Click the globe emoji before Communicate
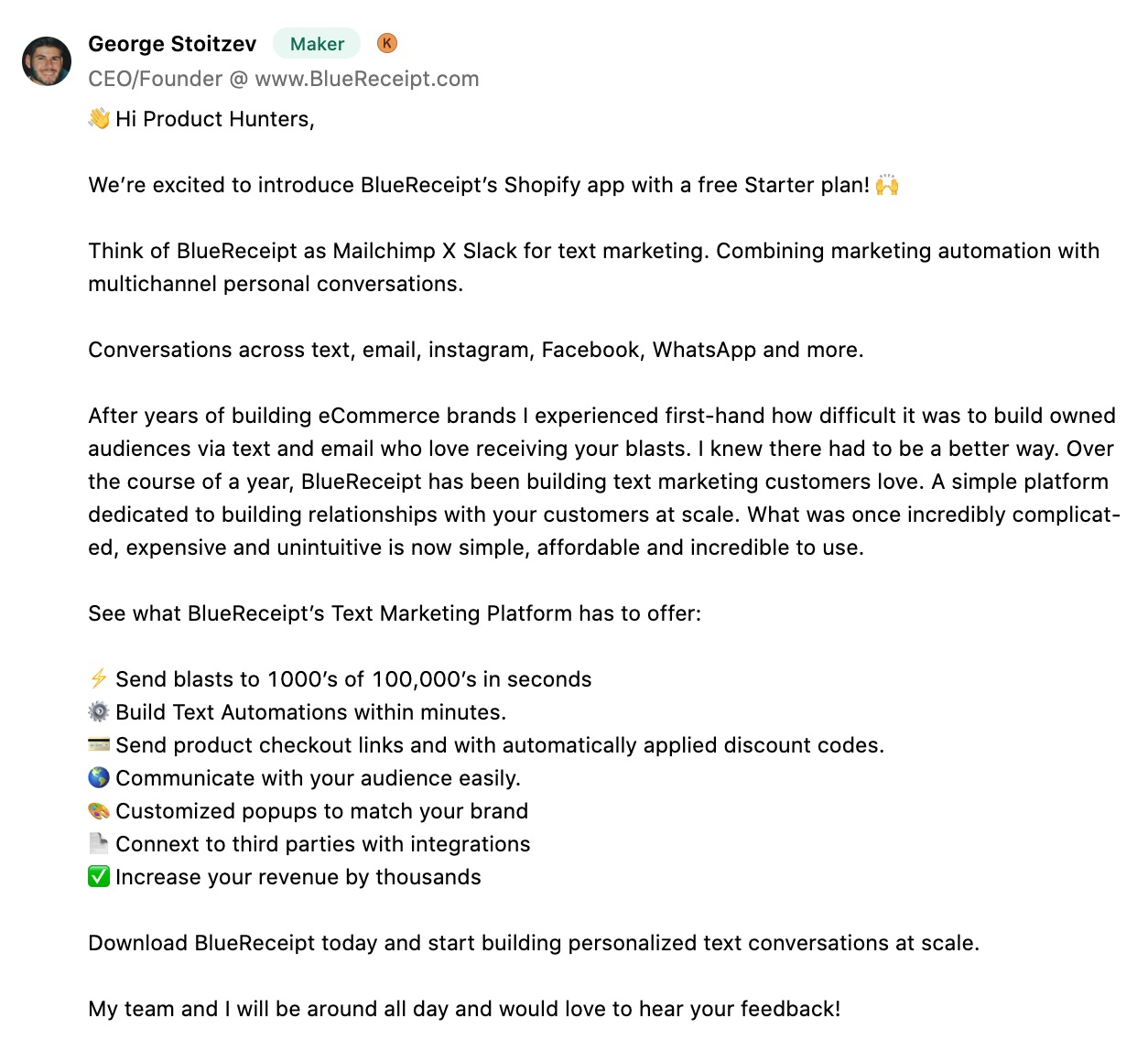The image size is (1148, 1040). coord(99,777)
